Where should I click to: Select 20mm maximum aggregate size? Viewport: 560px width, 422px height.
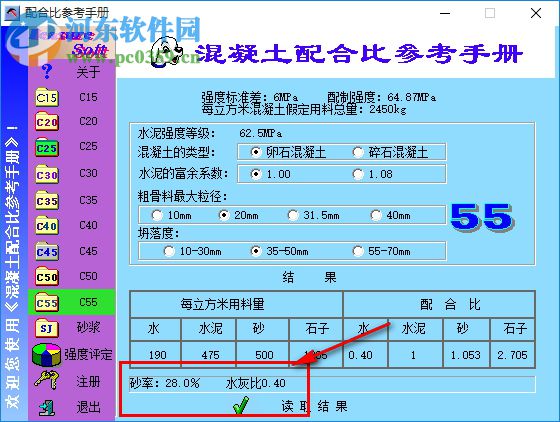point(224,215)
